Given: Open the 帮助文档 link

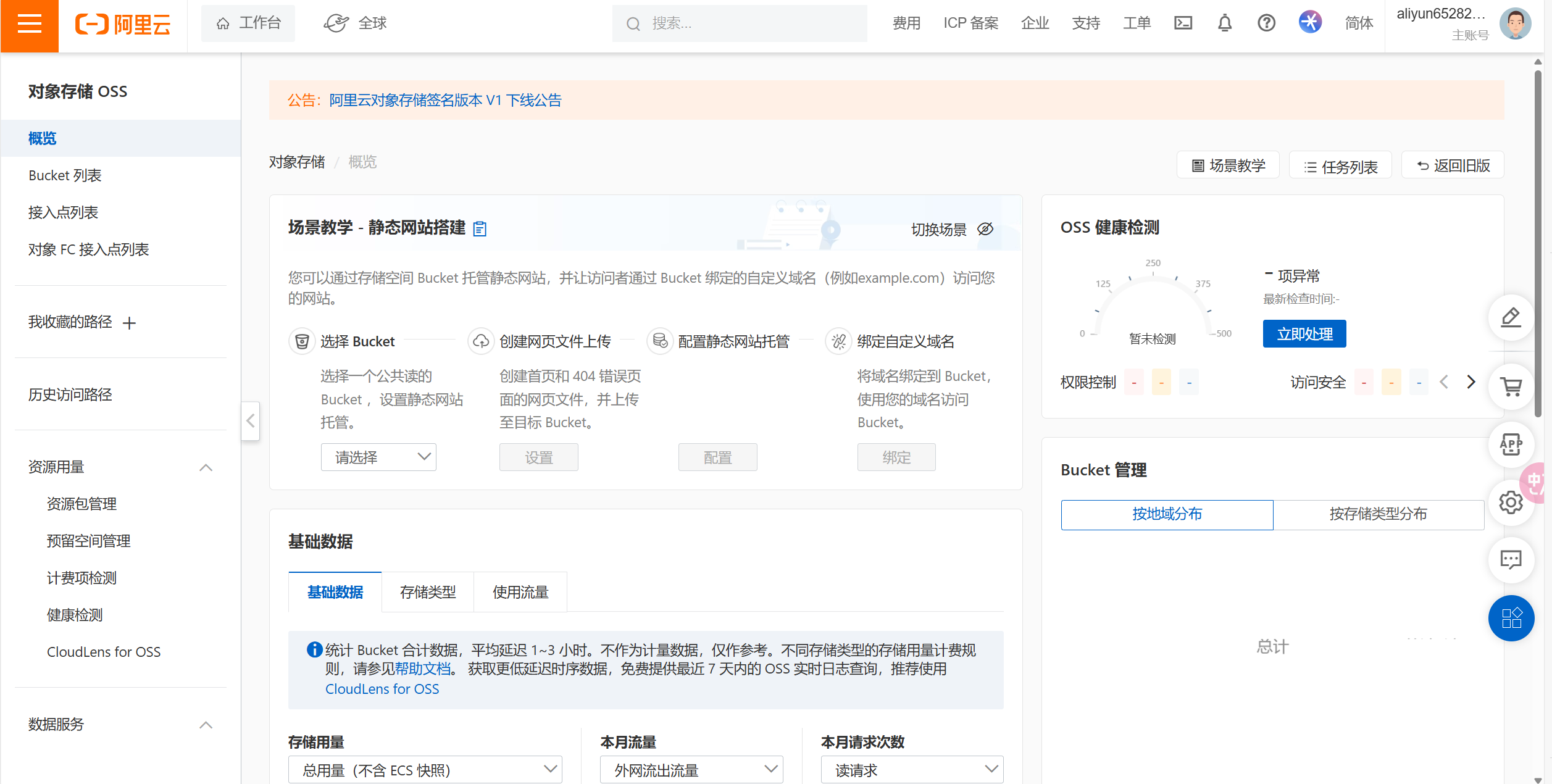Looking at the screenshot, I should point(423,669).
